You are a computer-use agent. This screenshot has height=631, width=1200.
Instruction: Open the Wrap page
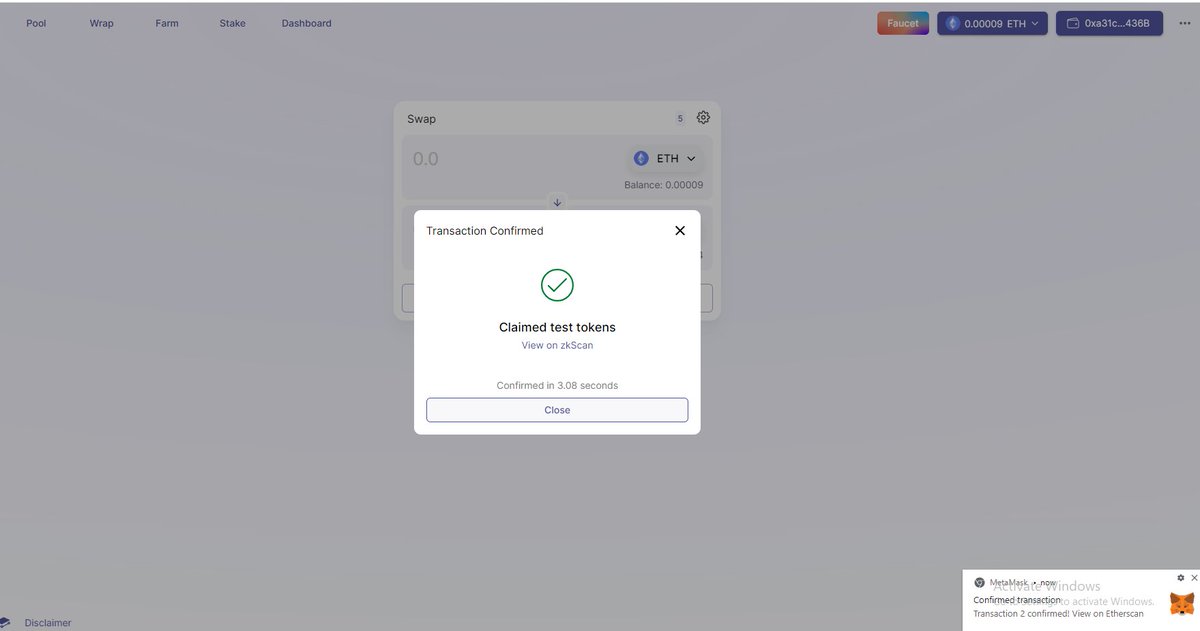101,23
